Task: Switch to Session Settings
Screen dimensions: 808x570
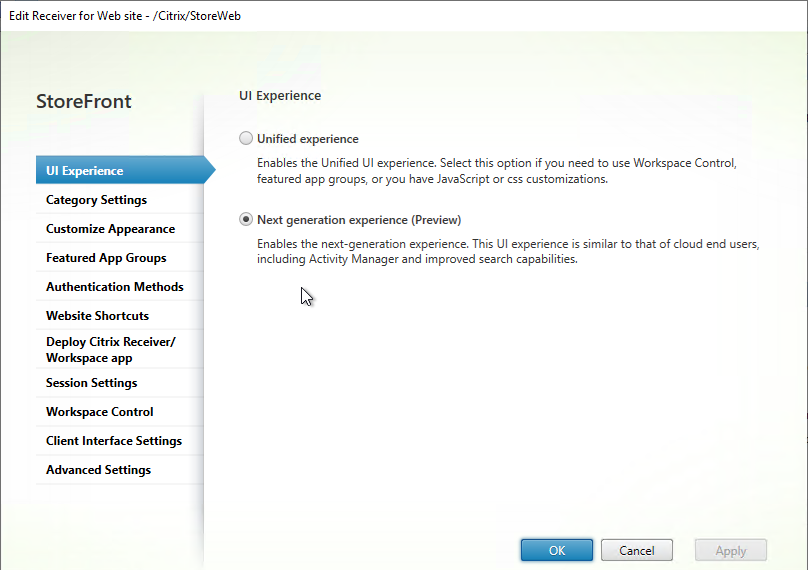Action: 120,383
